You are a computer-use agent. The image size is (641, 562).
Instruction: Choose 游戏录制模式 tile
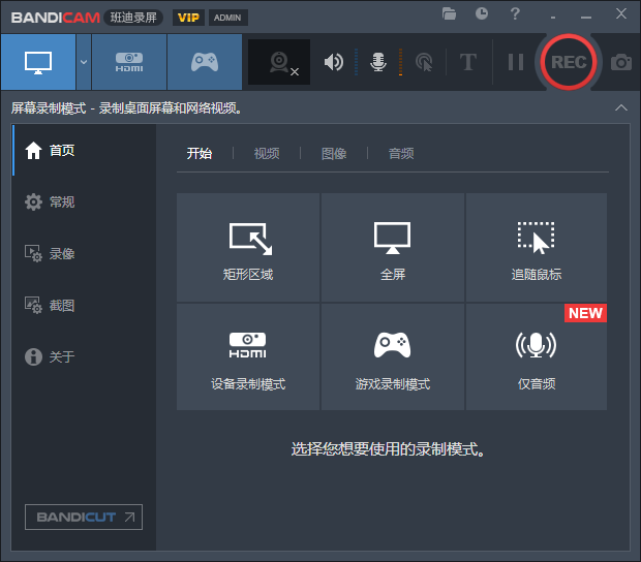pos(392,357)
